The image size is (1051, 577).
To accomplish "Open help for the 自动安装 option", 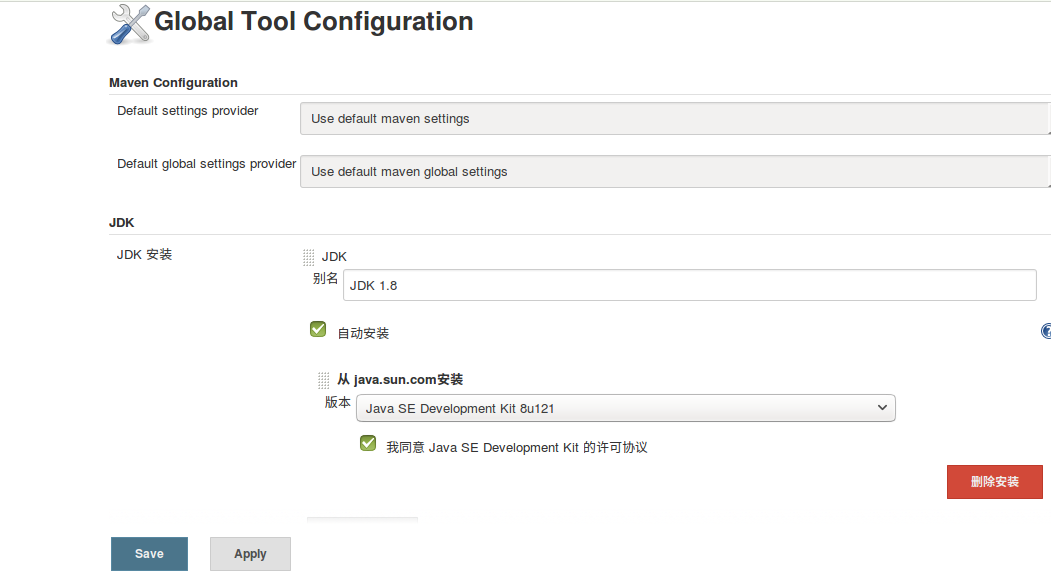I will 1046,331.
